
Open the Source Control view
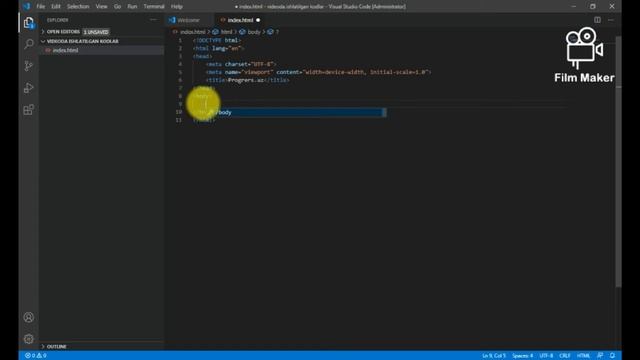[x=29, y=66]
